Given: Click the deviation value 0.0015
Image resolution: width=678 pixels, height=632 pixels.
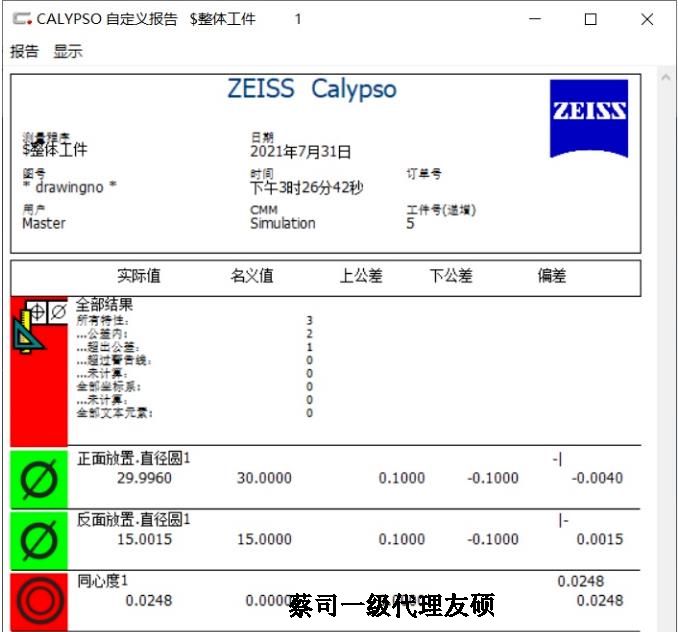Looking at the screenshot, I should (x=600, y=539).
